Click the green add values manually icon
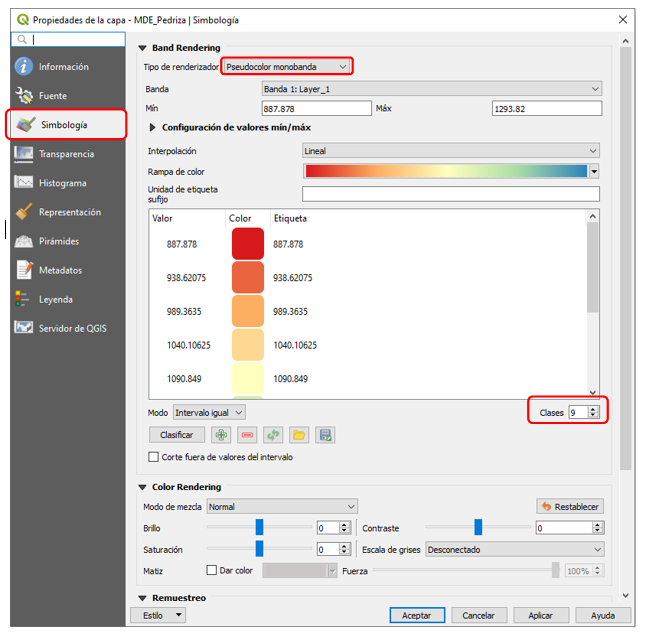The height and width of the screenshot is (633, 645). [x=222, y=435]
